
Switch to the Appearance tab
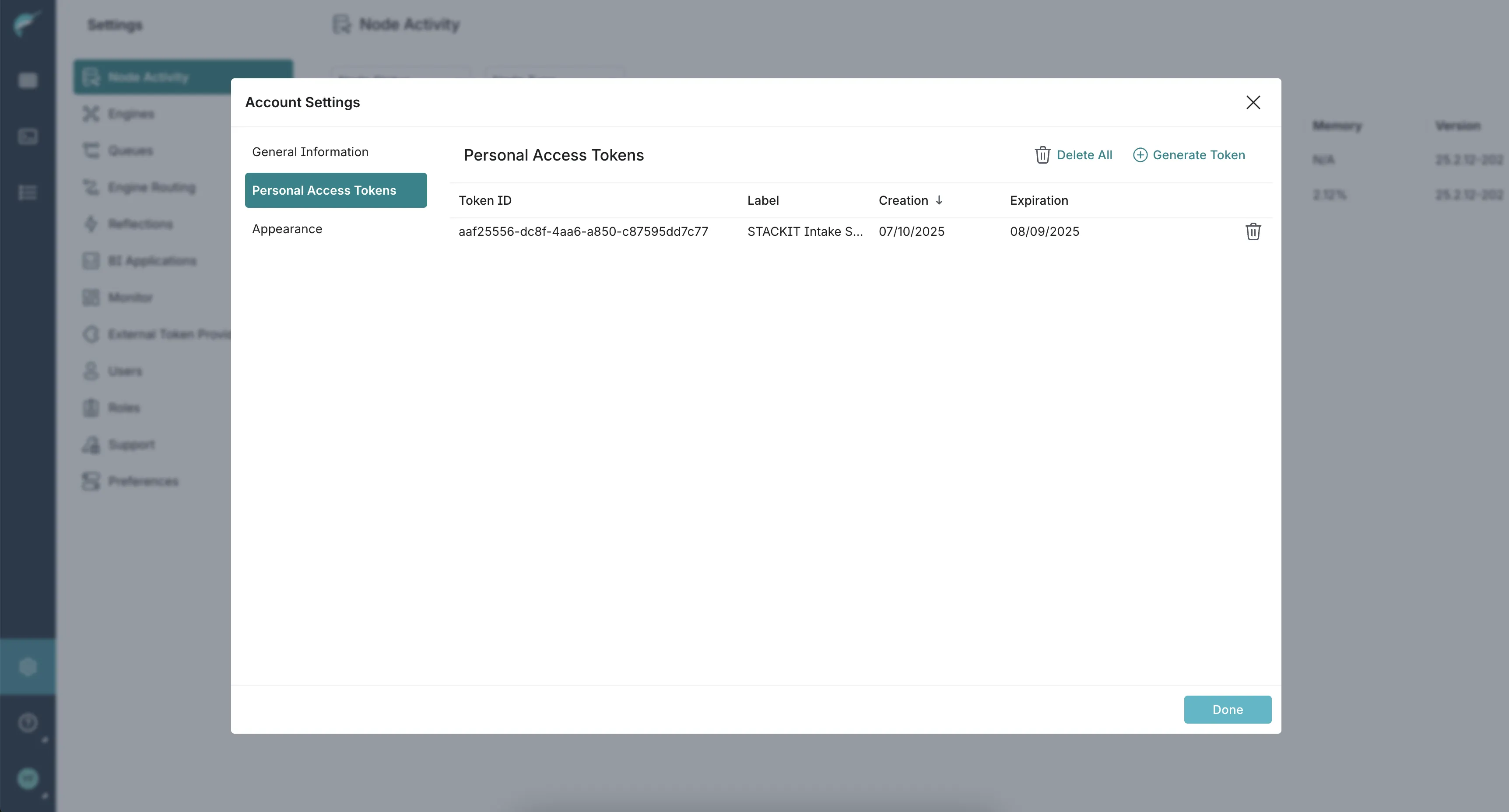pos(287,228)
